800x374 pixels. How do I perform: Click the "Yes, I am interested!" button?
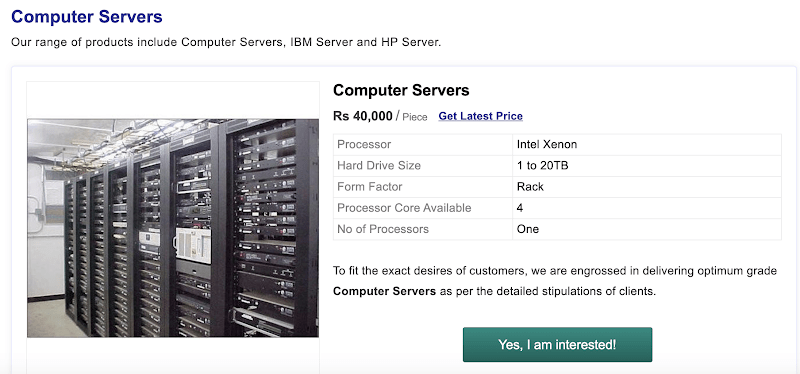pos(557,344)
